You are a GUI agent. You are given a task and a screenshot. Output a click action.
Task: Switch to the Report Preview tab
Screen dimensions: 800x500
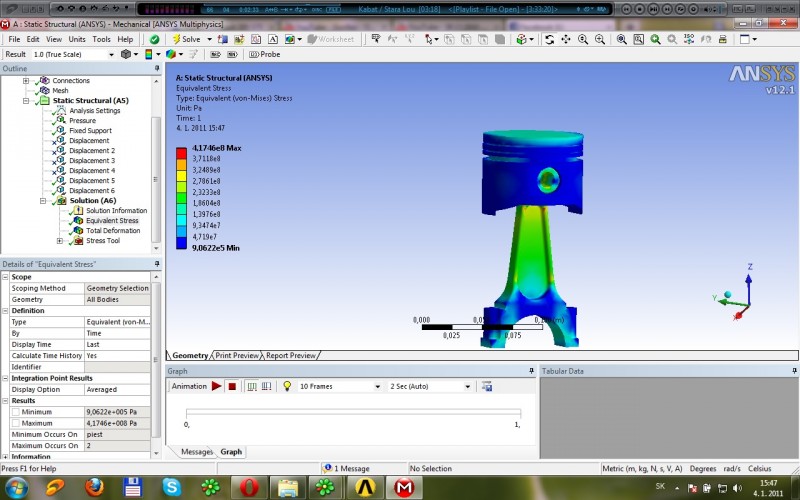[x=291, y=355]
